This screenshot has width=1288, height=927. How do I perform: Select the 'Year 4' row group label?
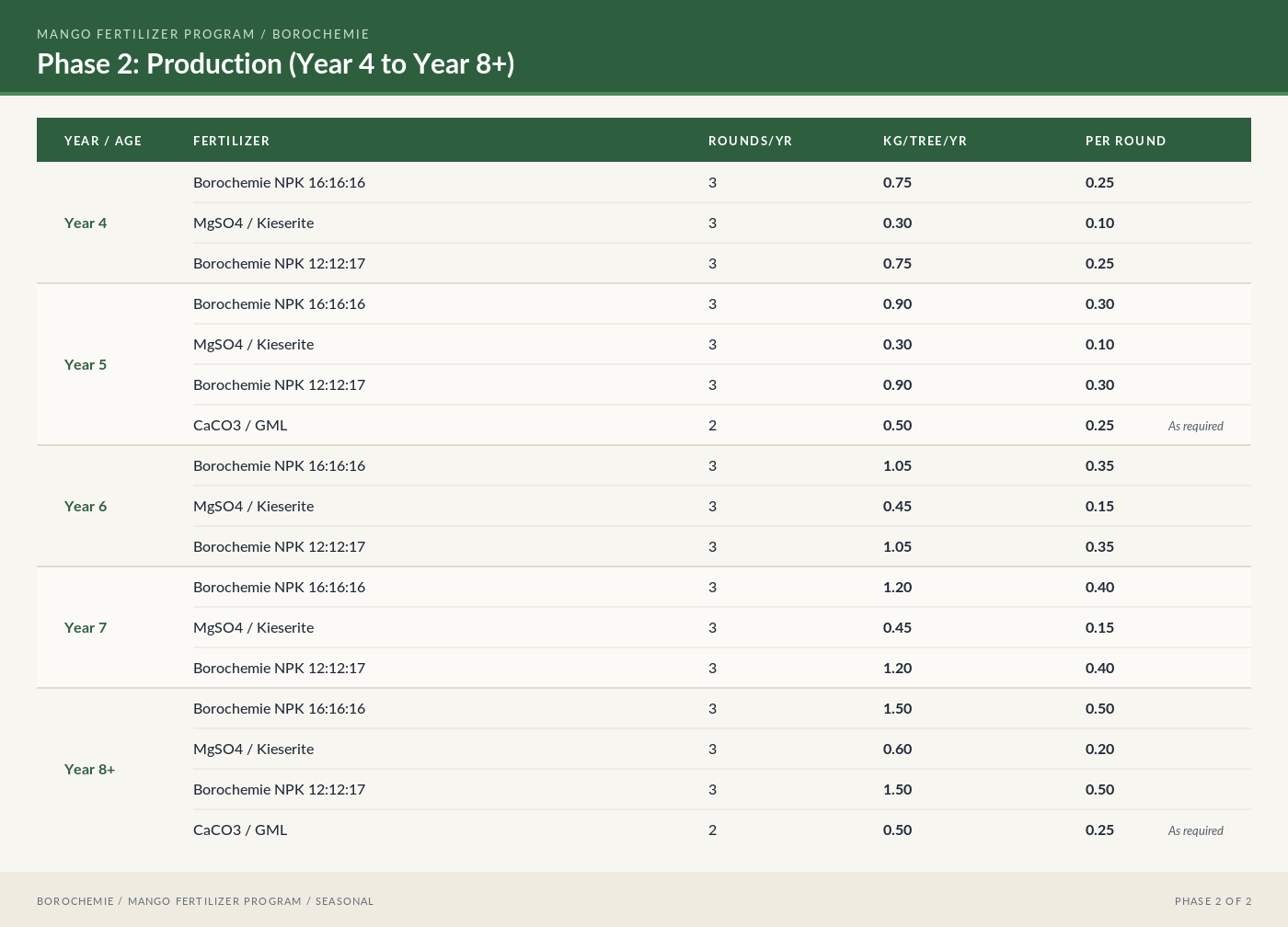click(x=86, y=223)
